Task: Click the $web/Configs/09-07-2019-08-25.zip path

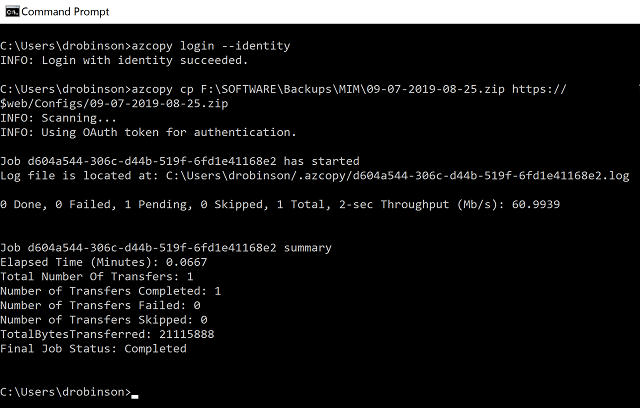Action: [114, 104]
